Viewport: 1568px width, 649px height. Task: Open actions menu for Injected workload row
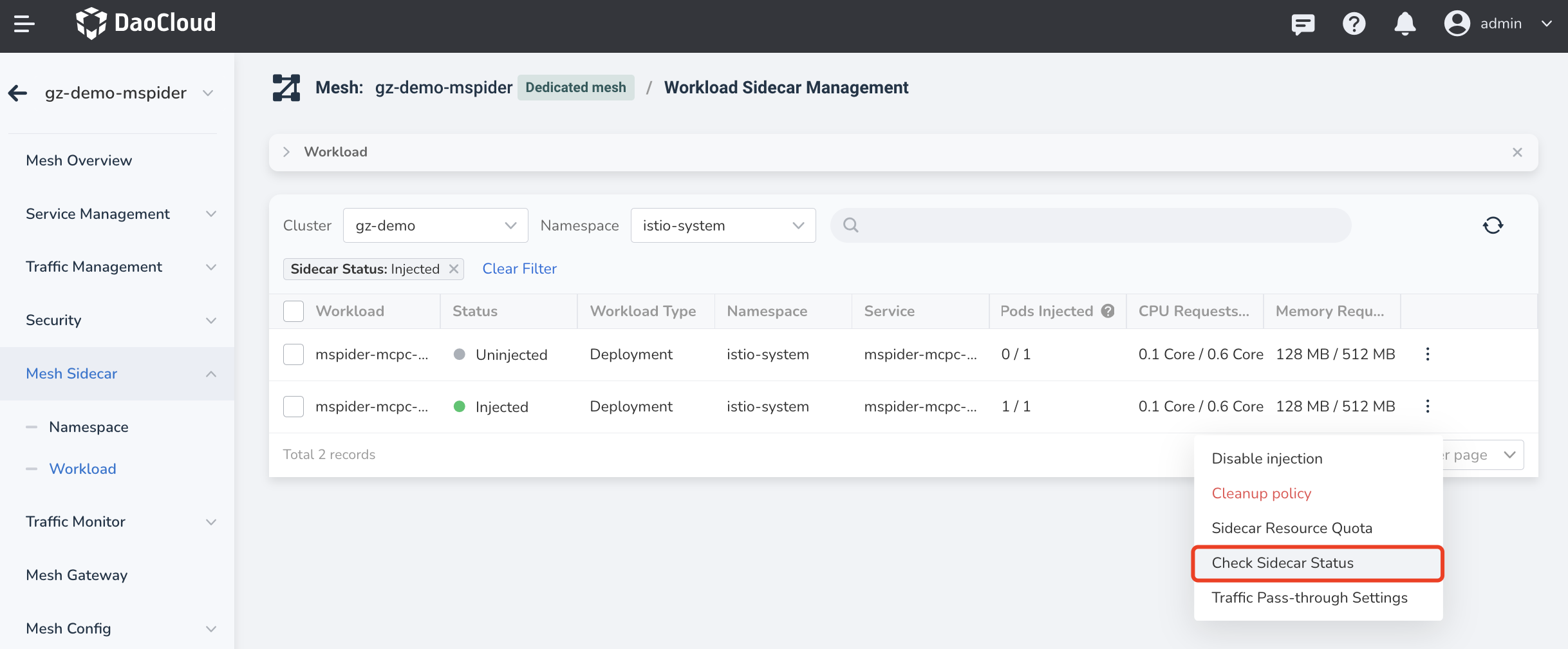pyautogui.click(x=1428, y=406)
